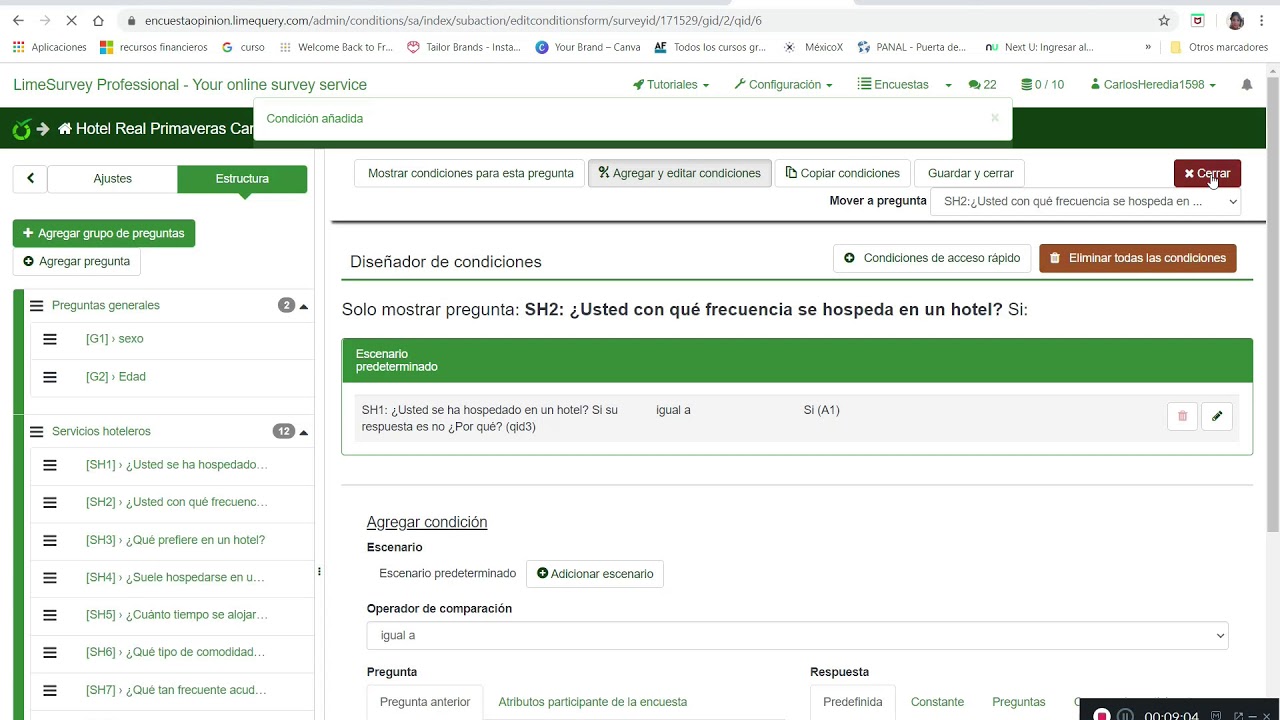
Task: Select Preguntas answer tab
Action: (1019, 702)
